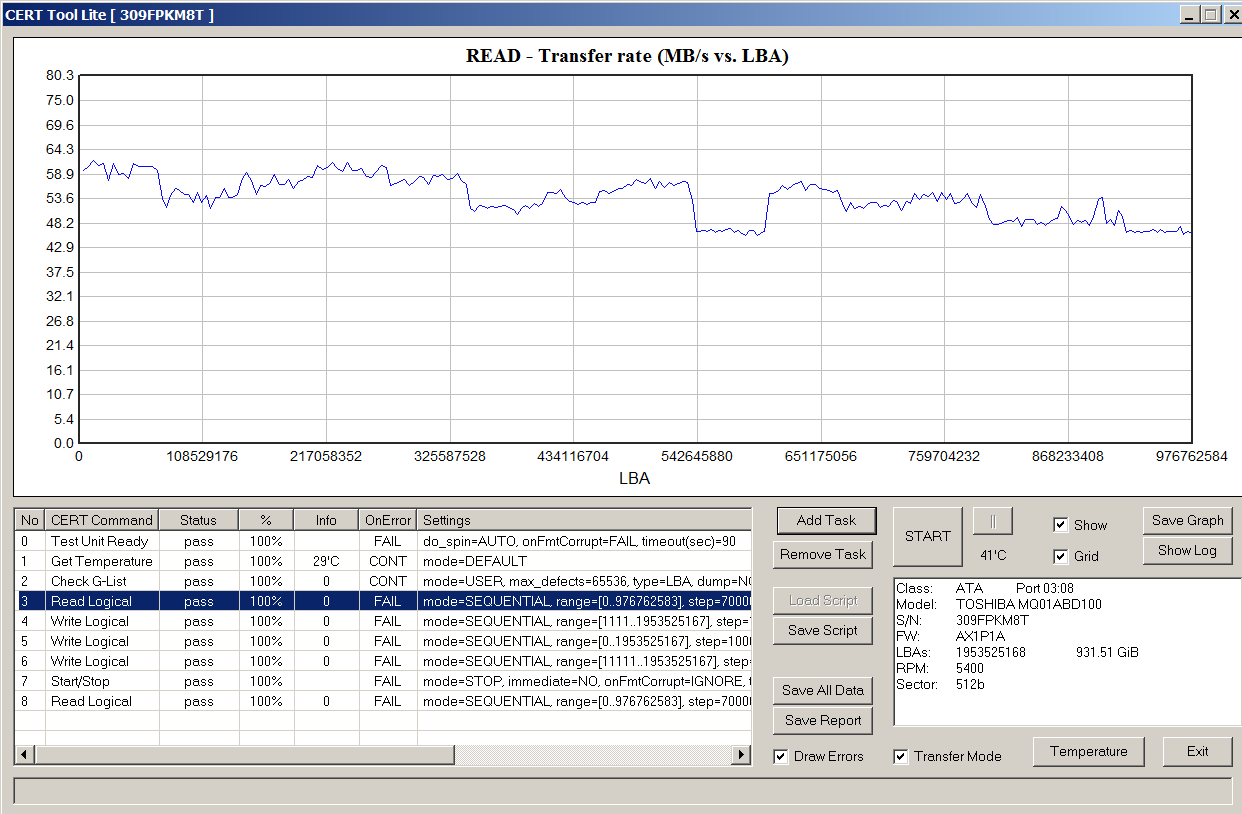The height and width of the screenshot is (814, 1242).
Task: Click Save Report button
Action: point(823,720)
